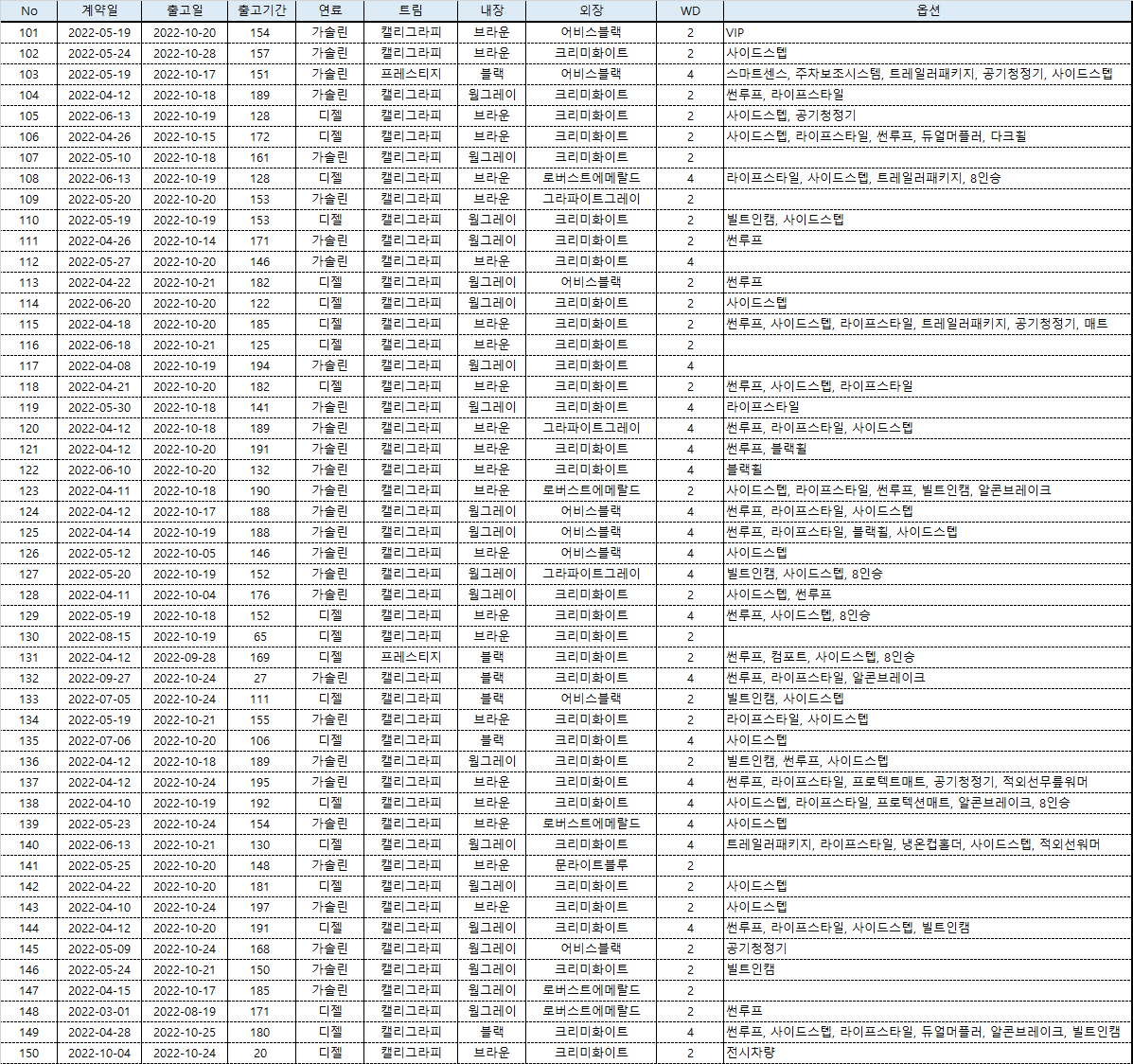Click delivery period 192 in row 138
Screen dimensions: 1133x1064
261,804
